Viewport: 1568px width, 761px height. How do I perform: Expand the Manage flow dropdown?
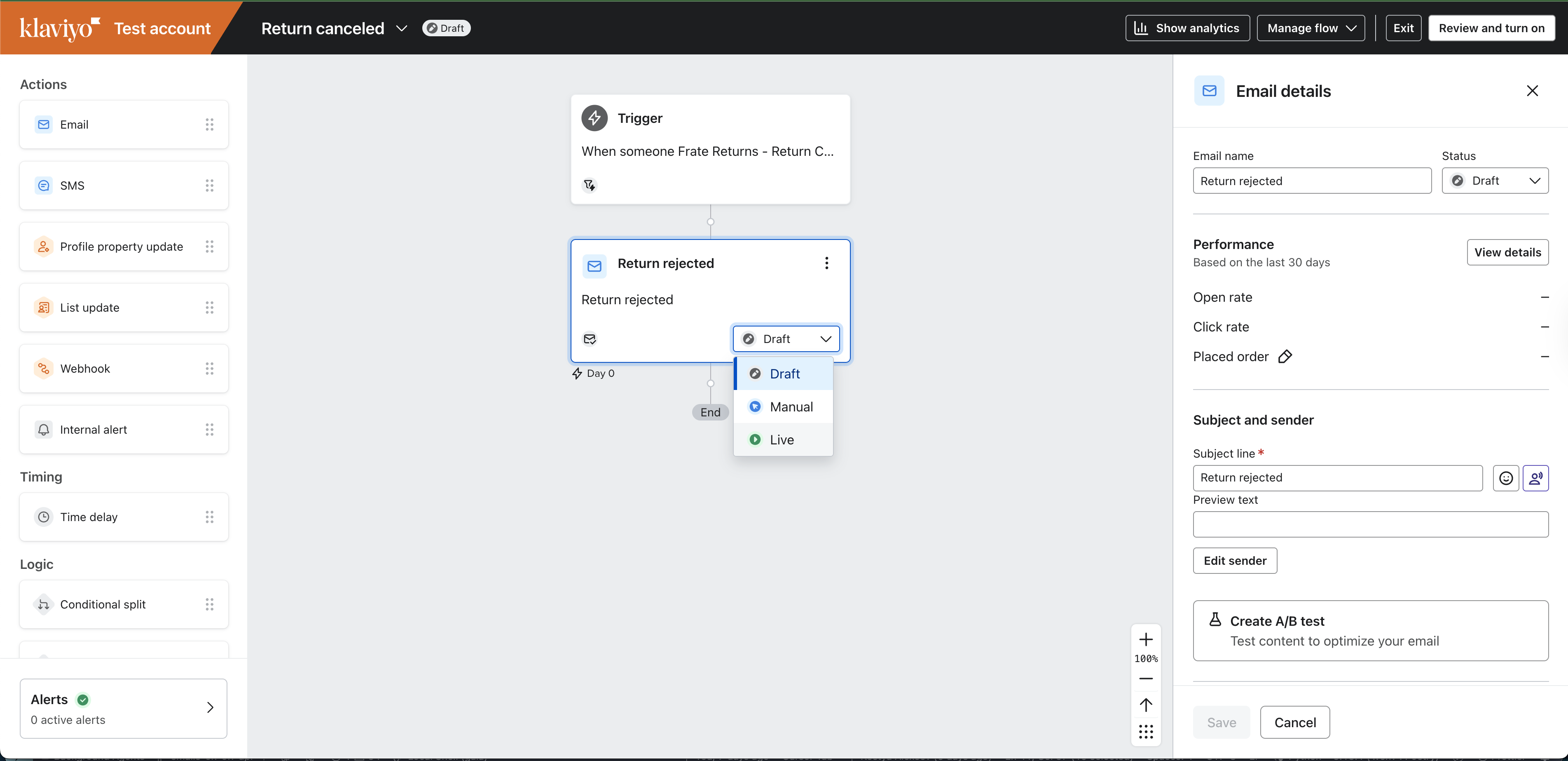click(x=1311, y=28)
